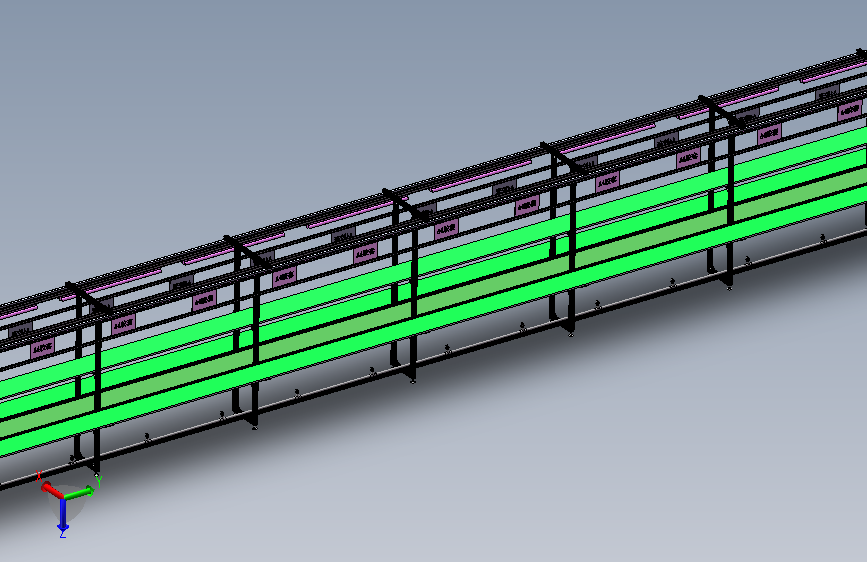867x562 pixels.
Task: Click the red X axis of the orientation triad
Action: tap(52, 490)
